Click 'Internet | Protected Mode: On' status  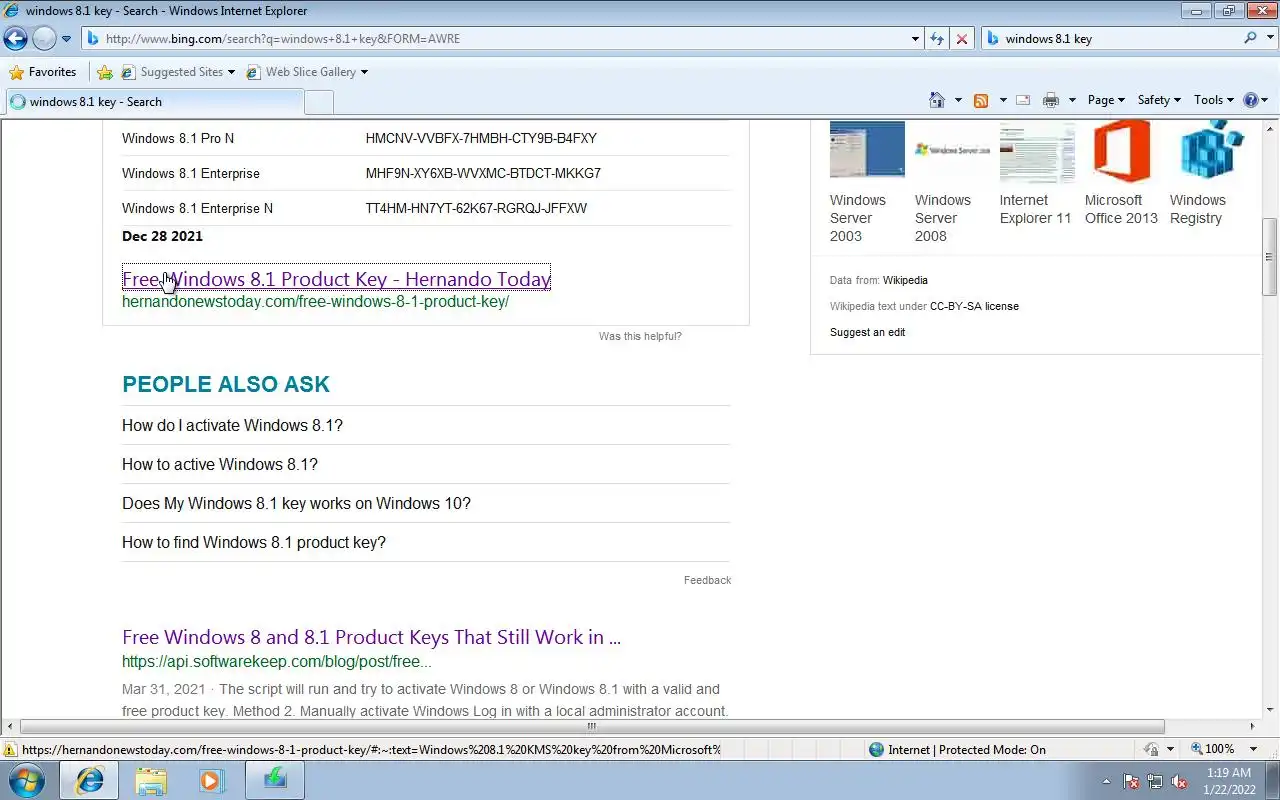click(x=957, y=750)
